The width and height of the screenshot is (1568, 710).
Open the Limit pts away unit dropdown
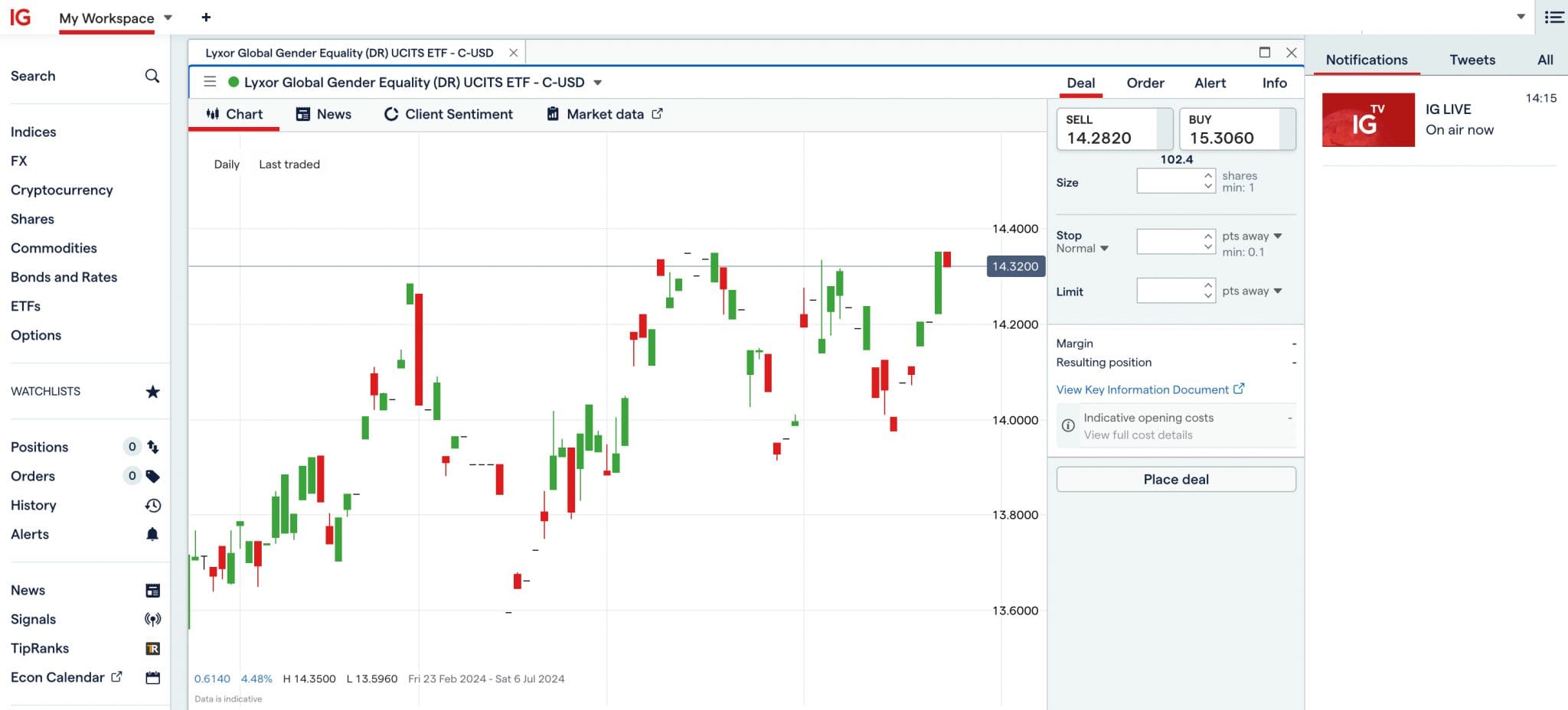tap(1253, 291)
